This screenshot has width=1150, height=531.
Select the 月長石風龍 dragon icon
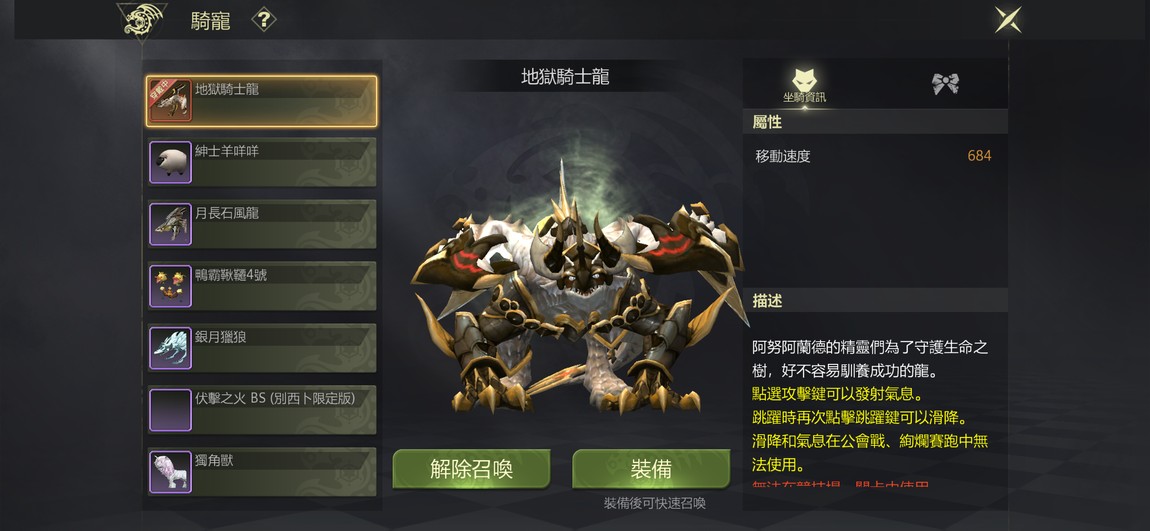click(170, 224)
